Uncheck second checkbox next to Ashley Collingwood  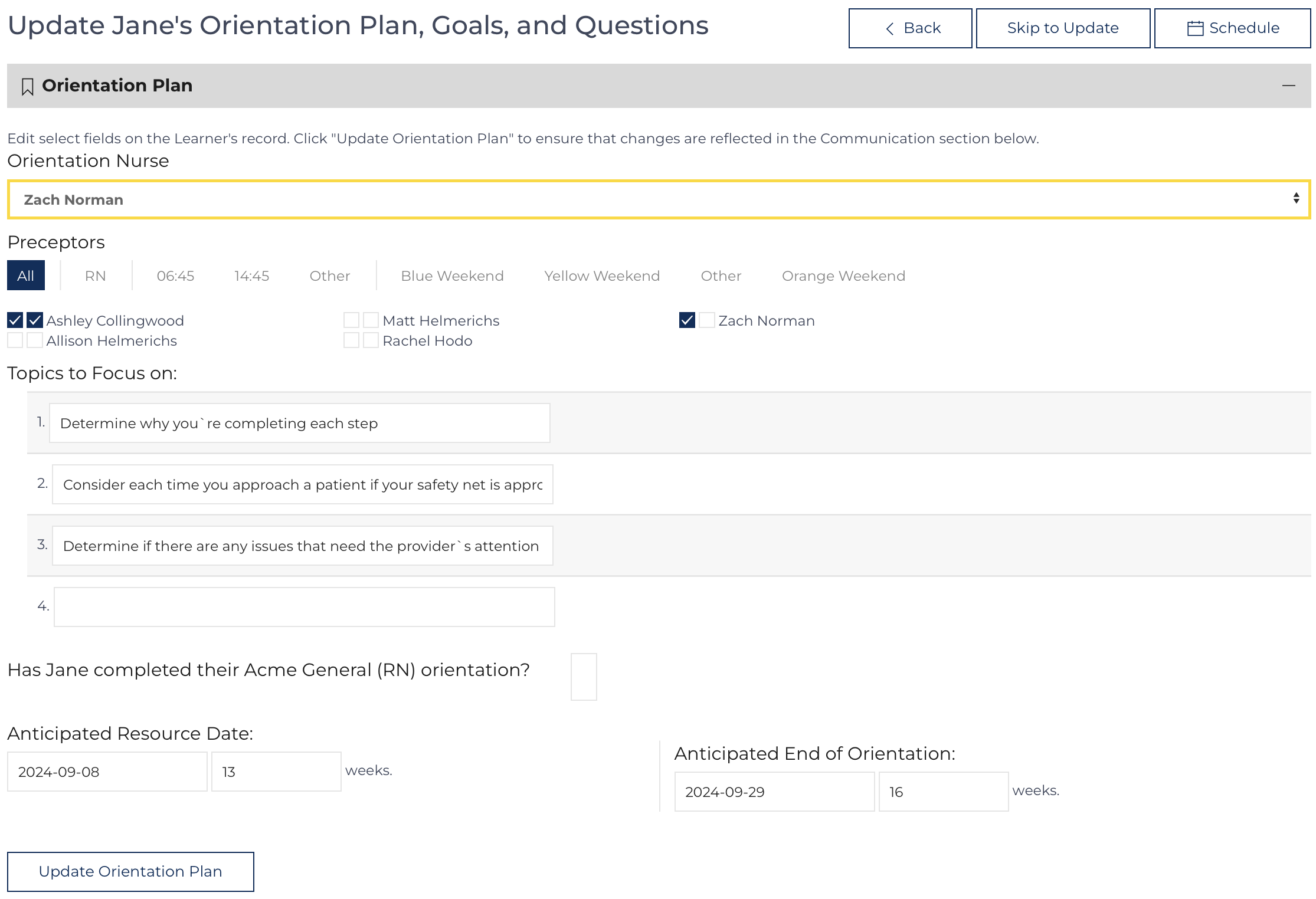[x=35, y=320]
